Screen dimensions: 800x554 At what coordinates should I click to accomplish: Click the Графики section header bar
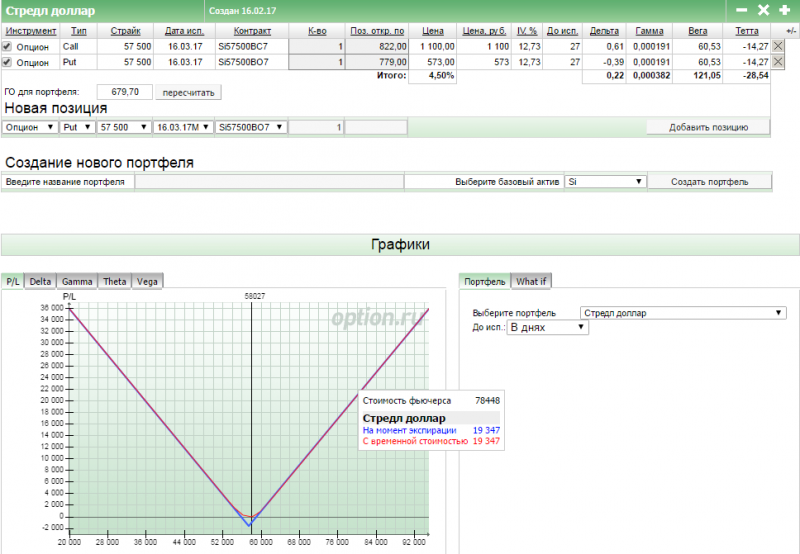[400, 244]
